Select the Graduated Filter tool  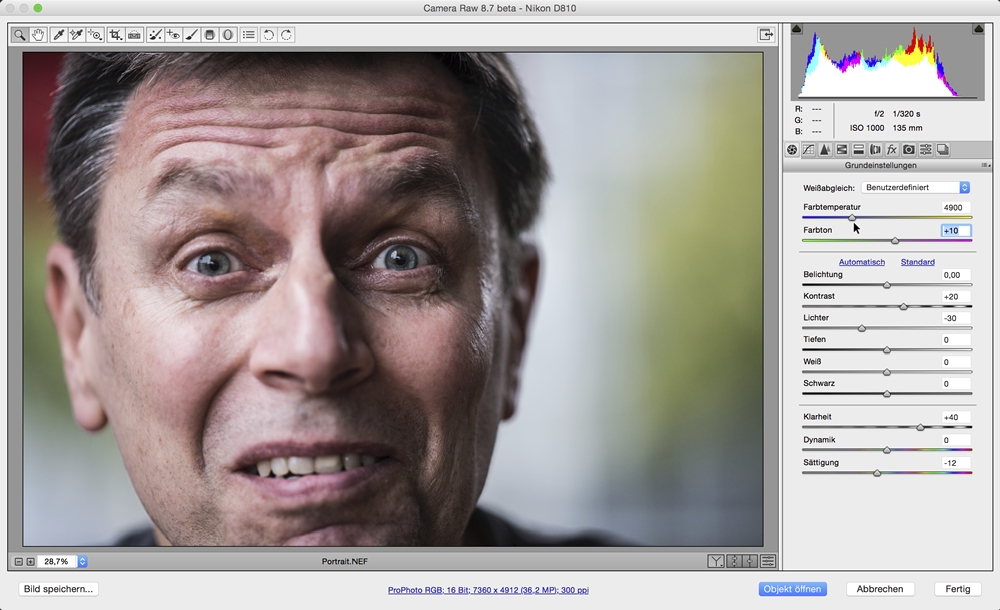(210, 35)
